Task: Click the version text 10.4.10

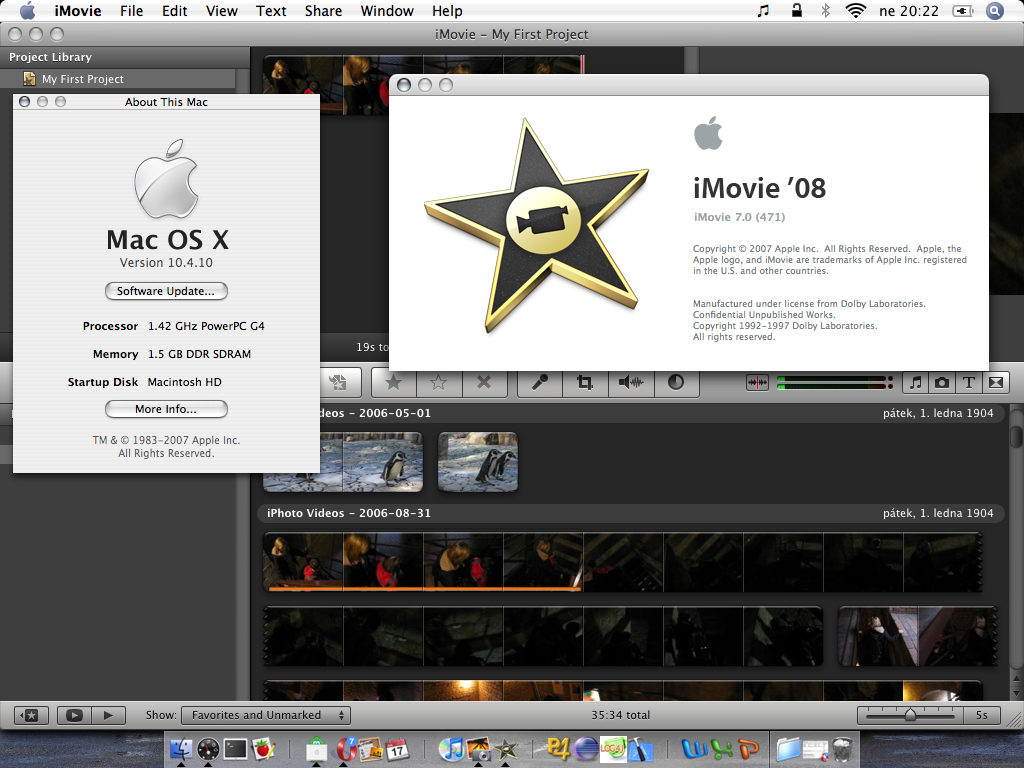Action: tap(166, 263)
